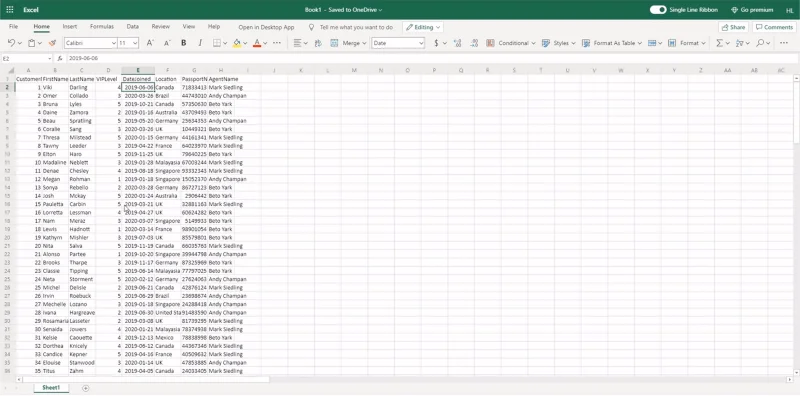Click the Undo arrow icon
Image resolution: width=800 pixels, height=396 pixels.
(x=11, y=43)
